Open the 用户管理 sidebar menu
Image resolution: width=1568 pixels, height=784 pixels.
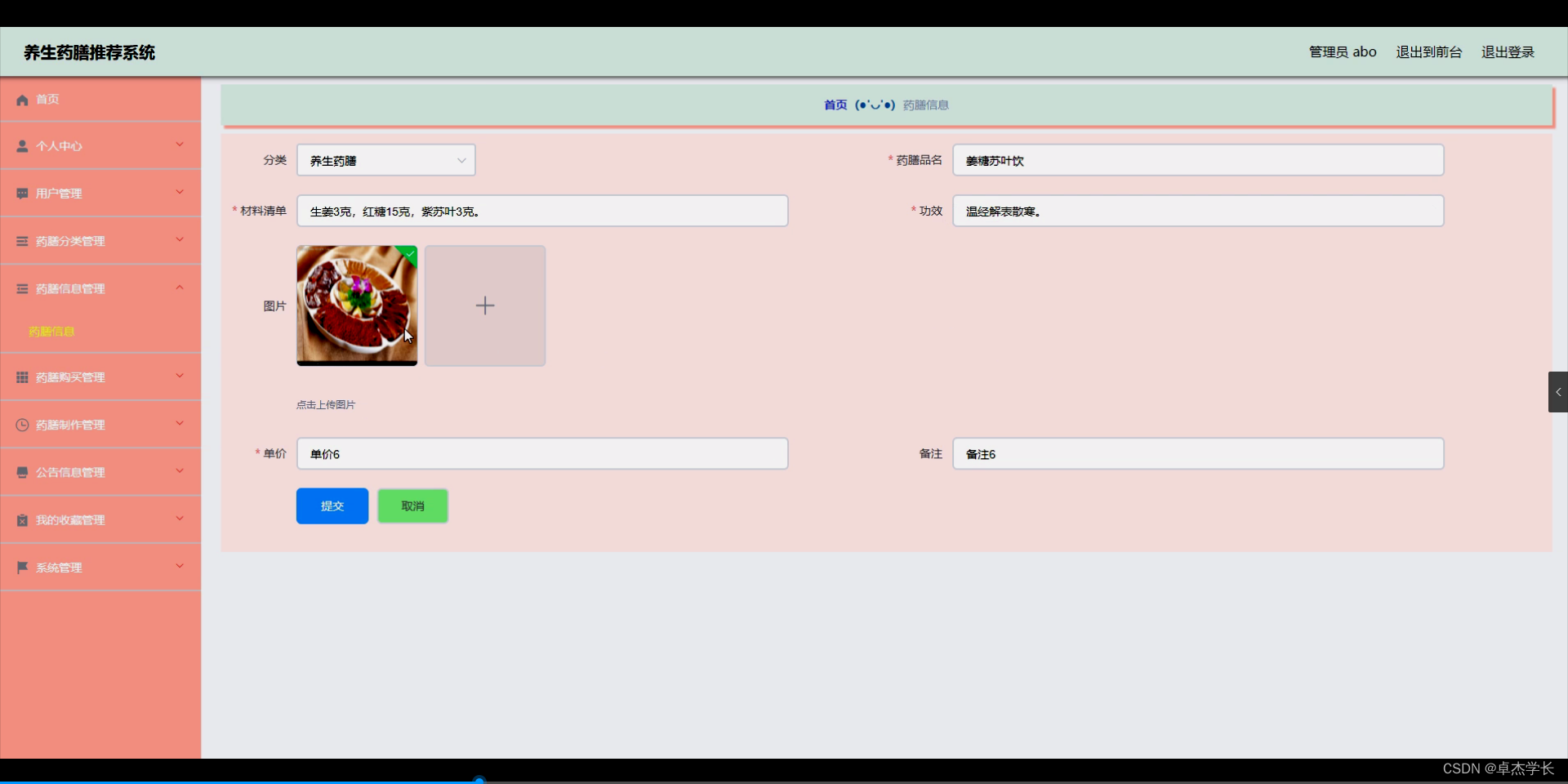(x=100, y=194)
